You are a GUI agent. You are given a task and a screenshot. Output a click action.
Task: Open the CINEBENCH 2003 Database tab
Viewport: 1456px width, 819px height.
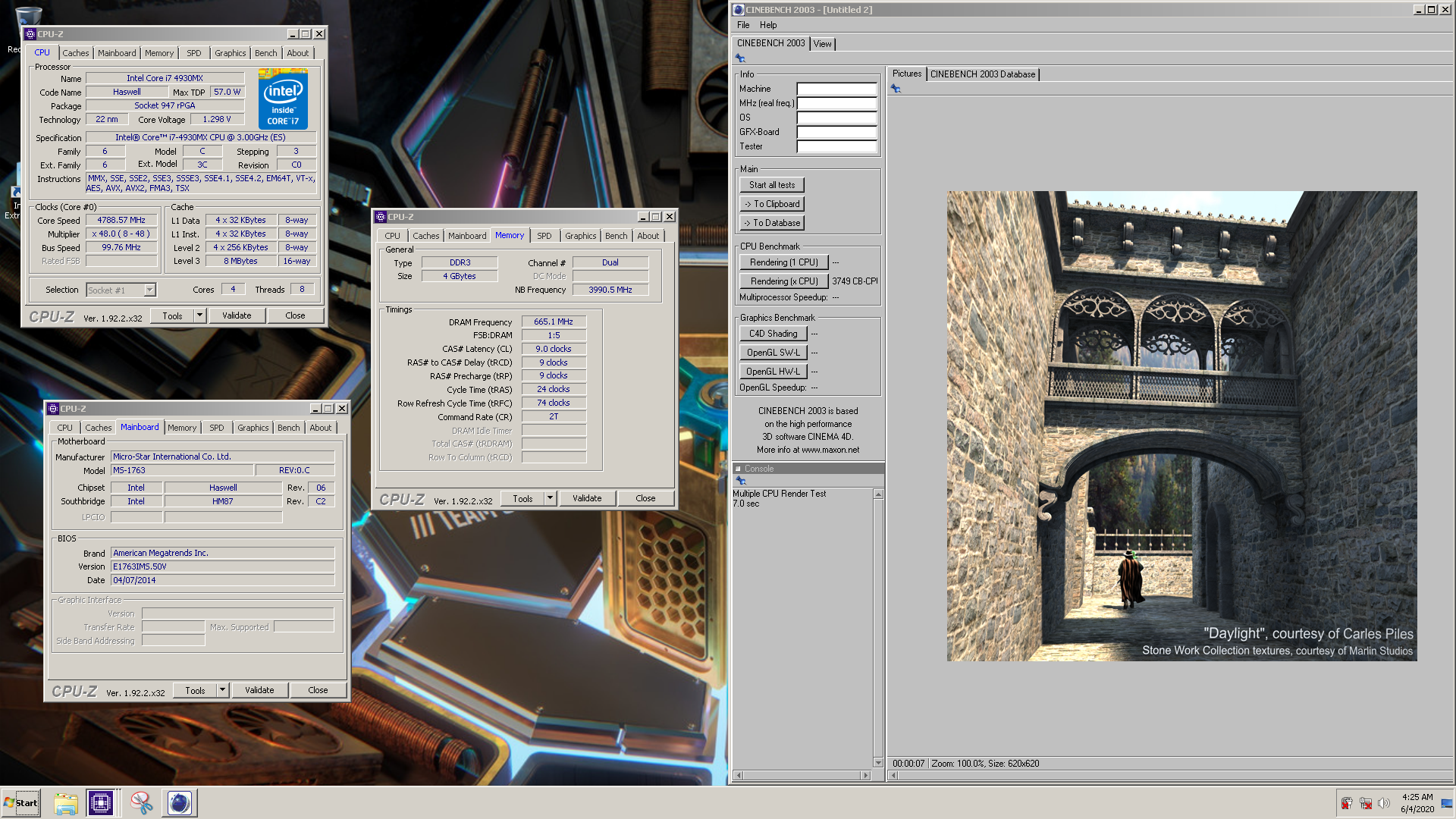click(x=983, y=74)
